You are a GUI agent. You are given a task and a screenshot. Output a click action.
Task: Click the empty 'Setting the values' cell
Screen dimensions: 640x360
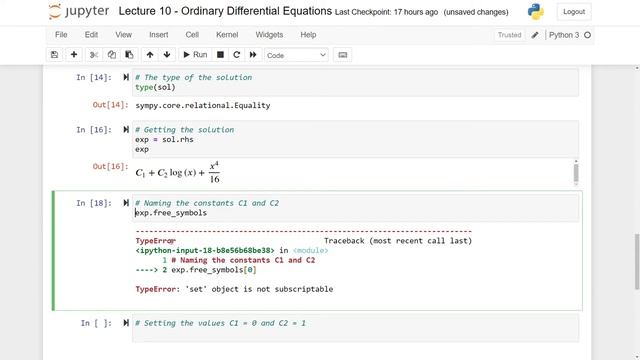pyautogui.click(x=355, y=328)
